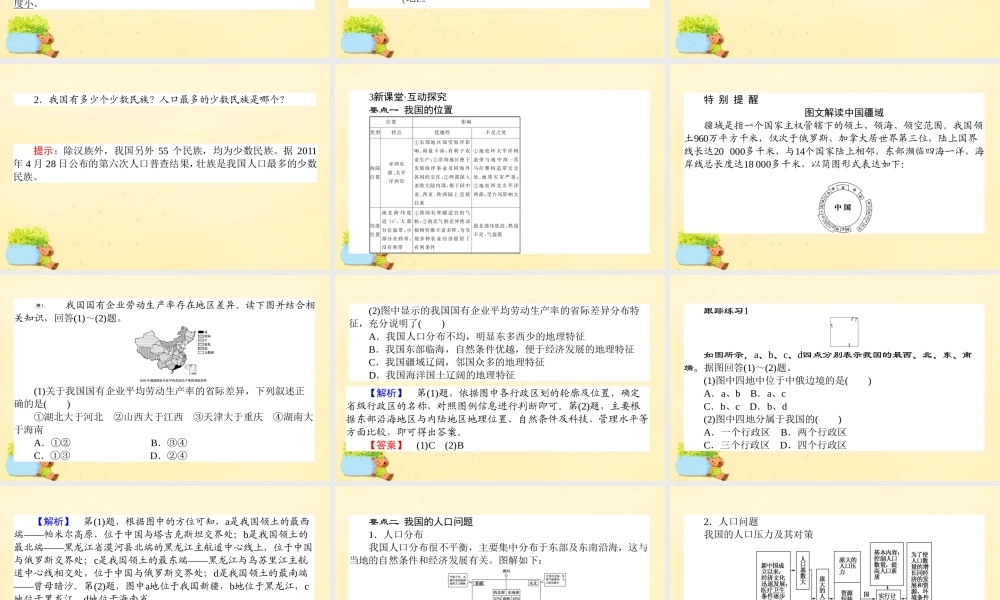Click option "C. 我国疆域辽阔，邻国众多"
The image size is (1000, 600).
[457, 362]
